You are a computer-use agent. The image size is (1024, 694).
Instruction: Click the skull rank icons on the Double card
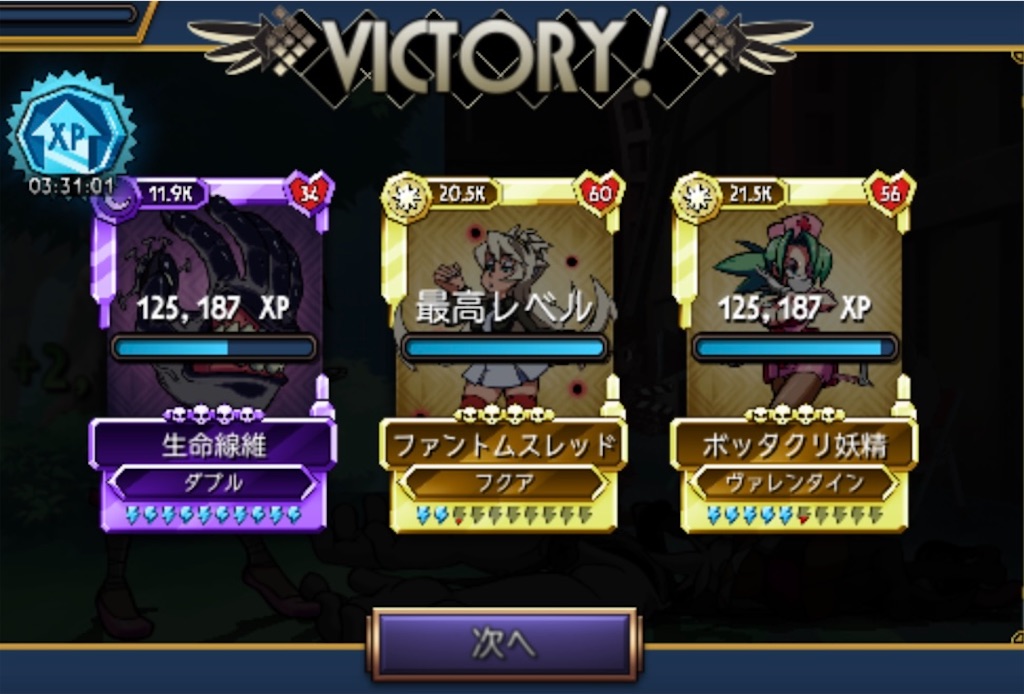214,414
